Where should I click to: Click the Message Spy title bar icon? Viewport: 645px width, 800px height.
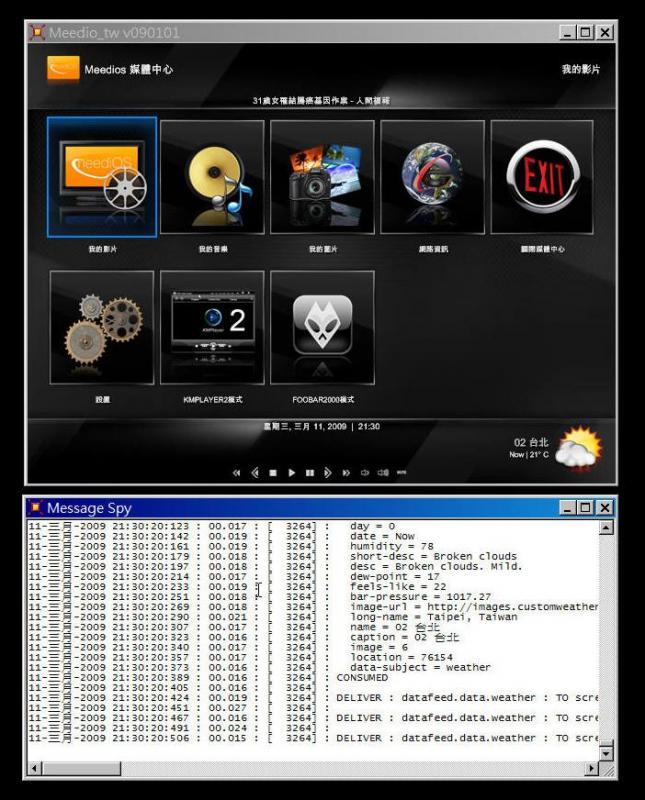tap(36, 508)
